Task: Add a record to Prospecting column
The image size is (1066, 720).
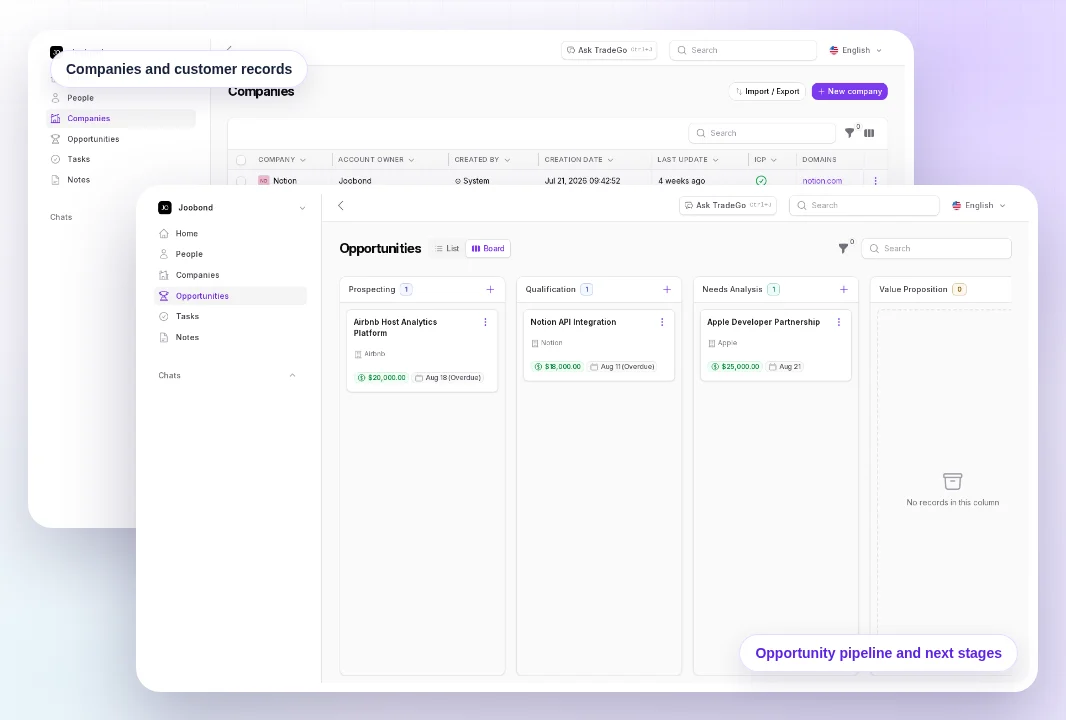Action: [x=490, y=290]
